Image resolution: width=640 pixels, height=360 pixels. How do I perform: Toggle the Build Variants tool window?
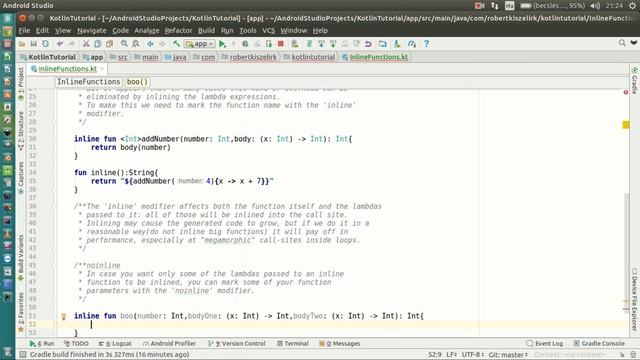(x=21, y=258)
